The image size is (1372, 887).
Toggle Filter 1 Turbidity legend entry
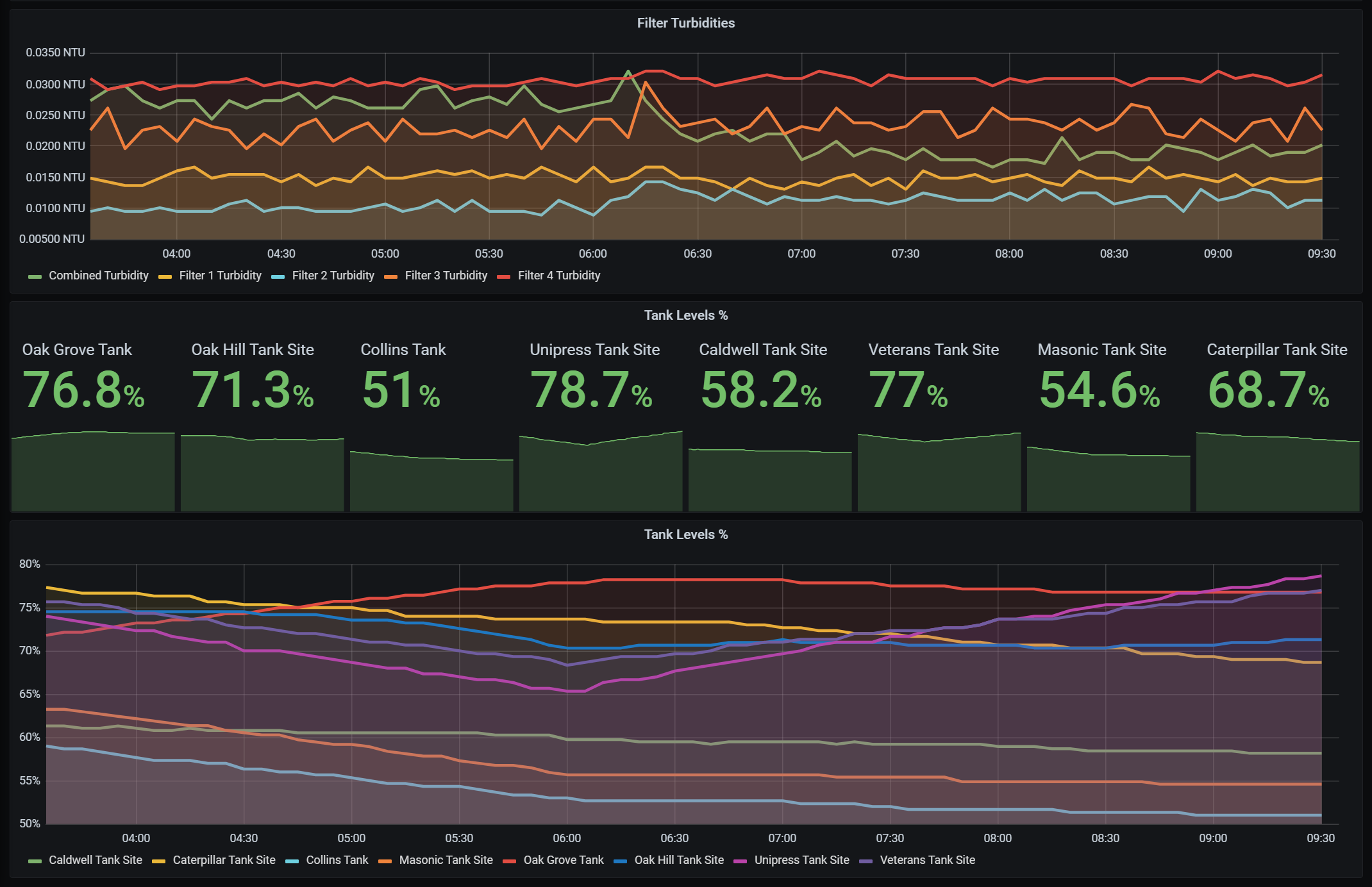(x=220, y=276)
